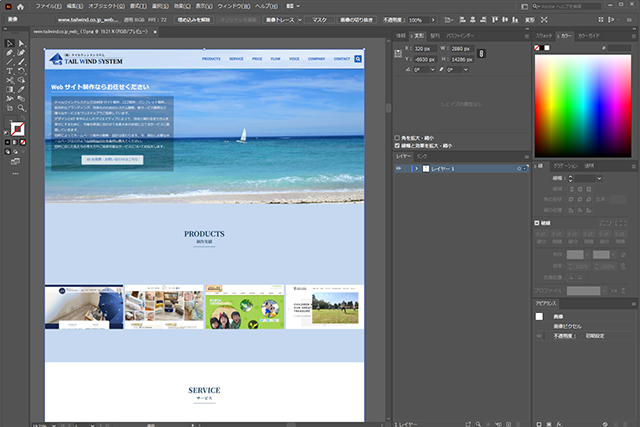Select the Shape Builder tool
The height and width of the screenshot is (427, 640).
click(21, 80)
